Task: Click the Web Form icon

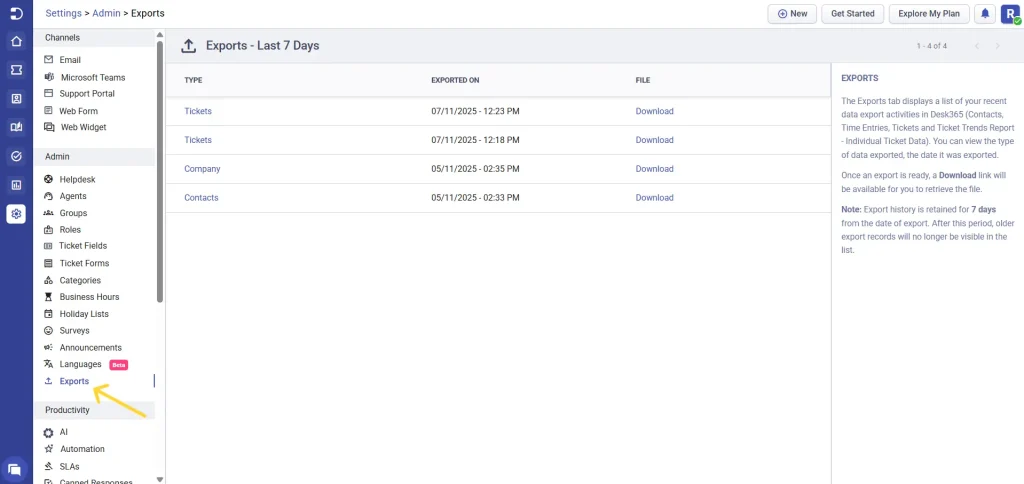Action: pos(48,110)
